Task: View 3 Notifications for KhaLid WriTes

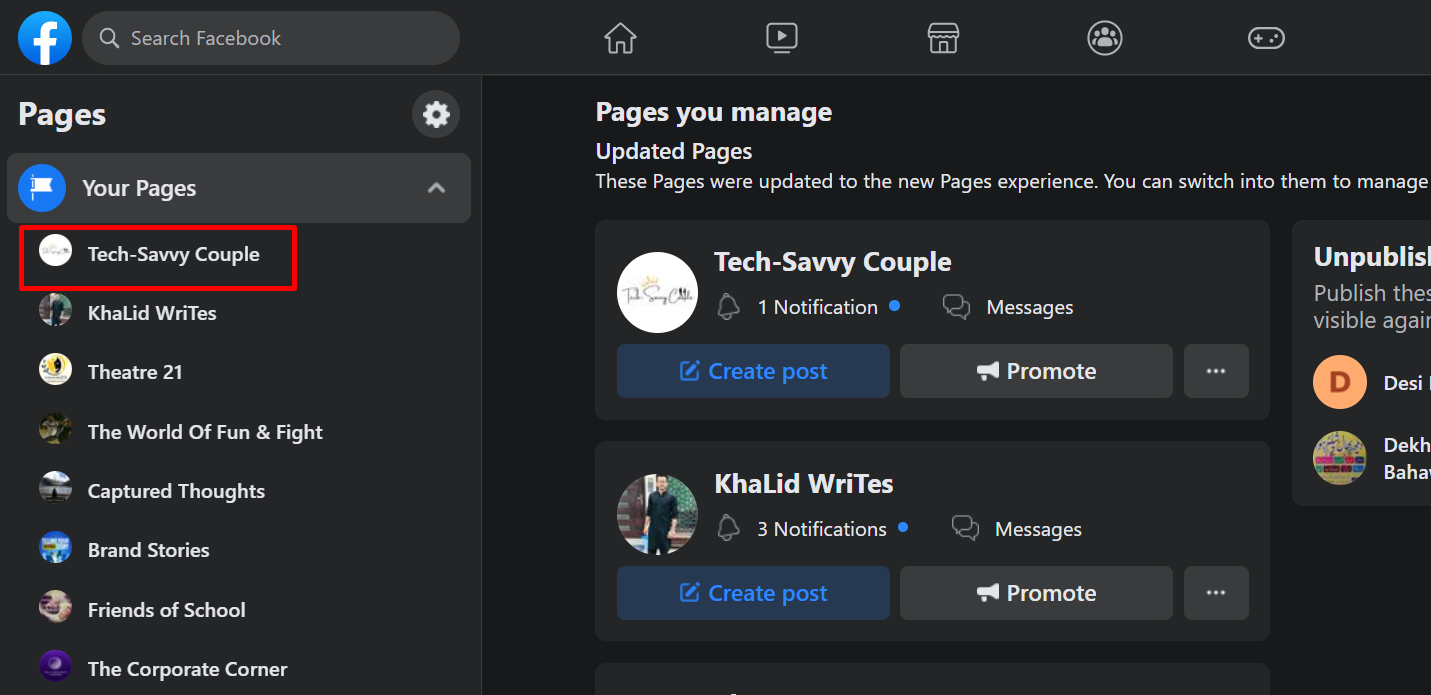Action: point(821,529)
